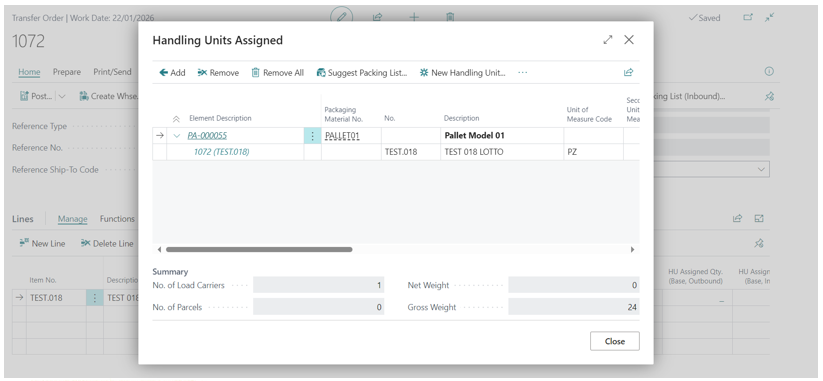Click the No. of Parcels field

click(x=319, y=308)
